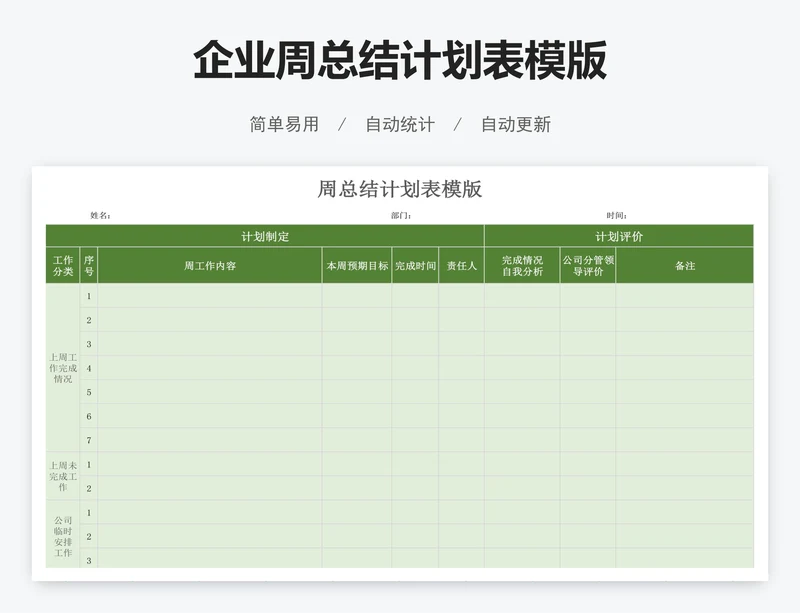Select the 公司分管领导评价 column header
This screenshot has width=800, height=613.
[x=588, y=265]
